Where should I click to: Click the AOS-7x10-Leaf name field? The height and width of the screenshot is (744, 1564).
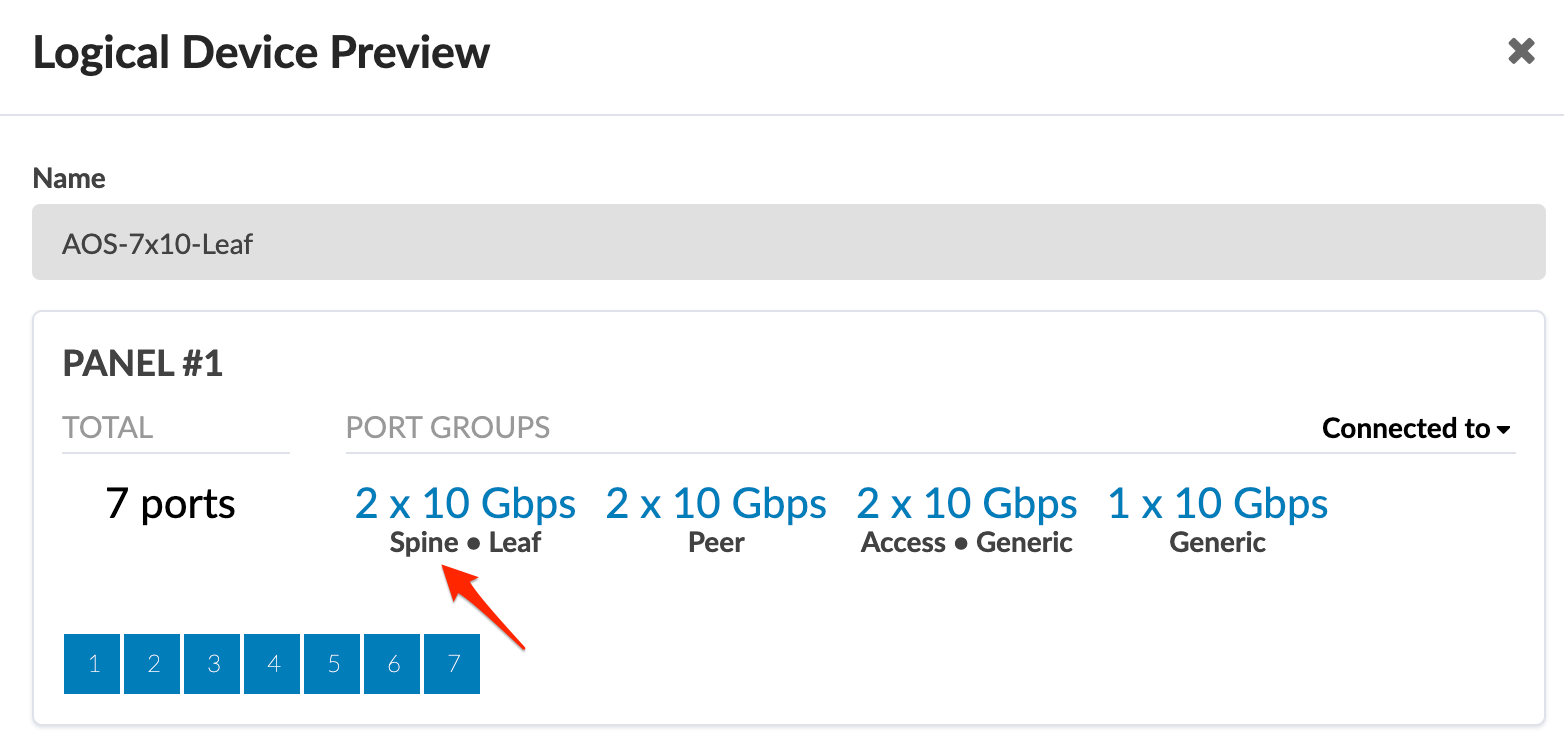coord(788,243)
